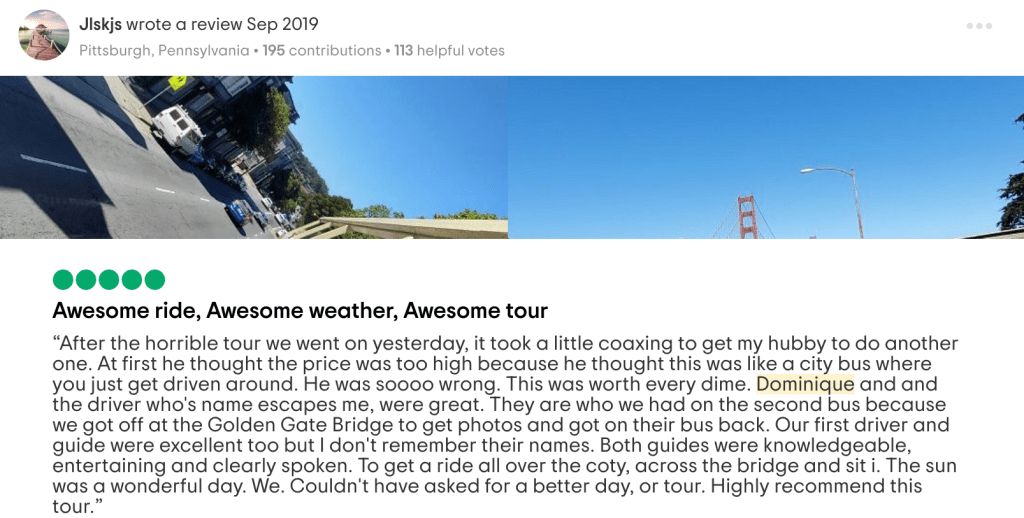Select the middle green rating bubble
The width and height of the screenshot is (1024, 518).
pos(109,280)
